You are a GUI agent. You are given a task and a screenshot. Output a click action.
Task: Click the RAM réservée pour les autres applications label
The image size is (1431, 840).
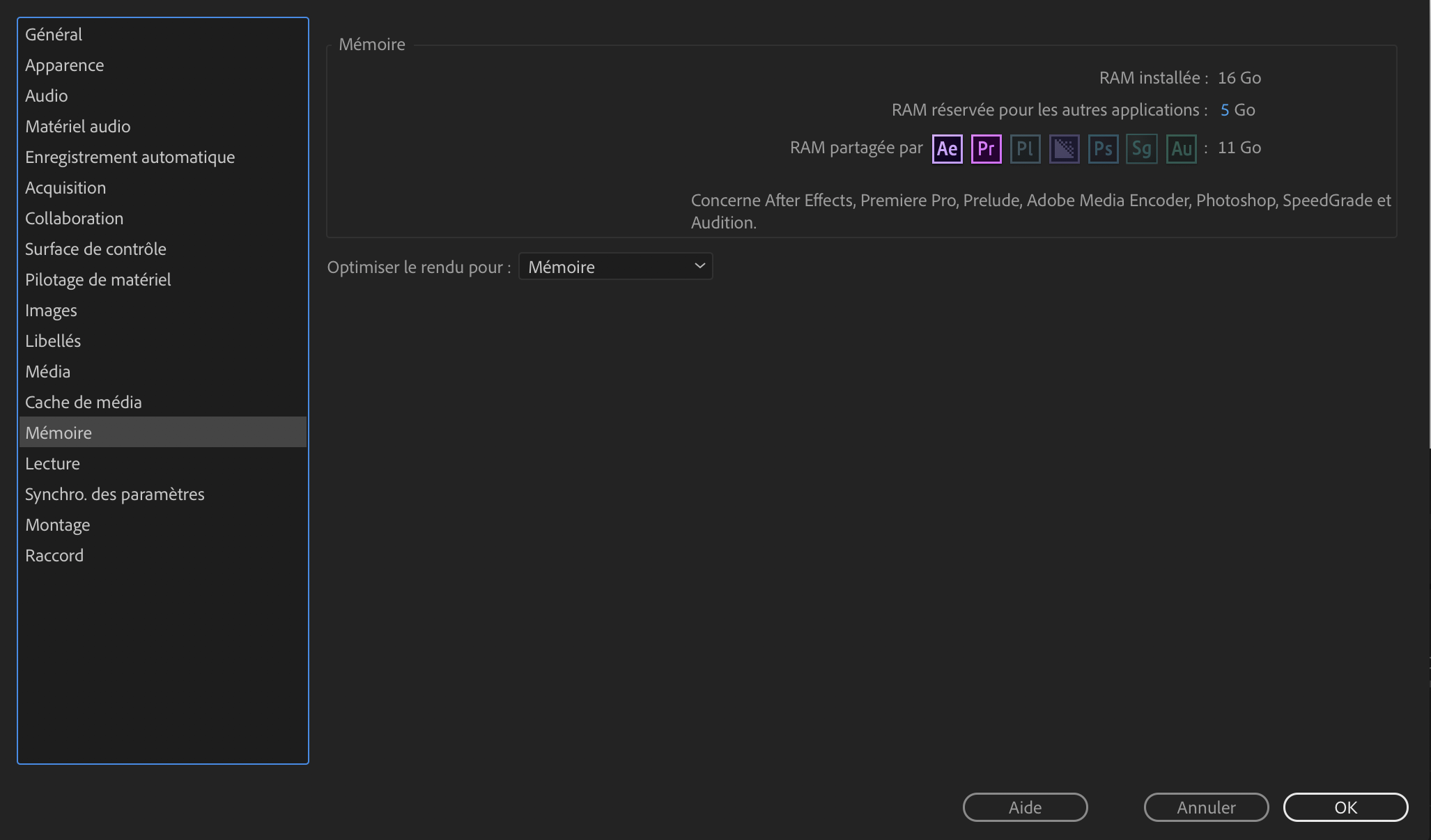click(x=1050, y=110)
